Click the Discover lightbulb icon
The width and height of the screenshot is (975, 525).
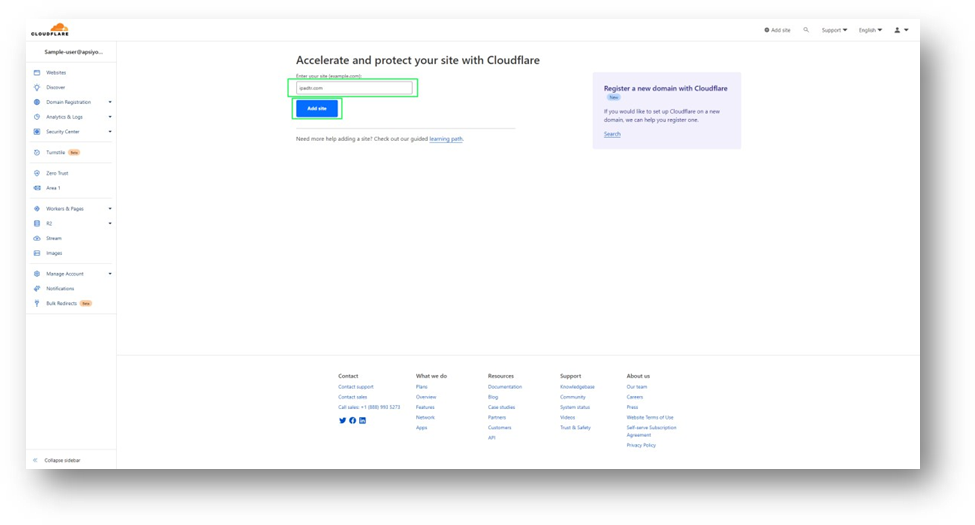(x=37, y=88)
